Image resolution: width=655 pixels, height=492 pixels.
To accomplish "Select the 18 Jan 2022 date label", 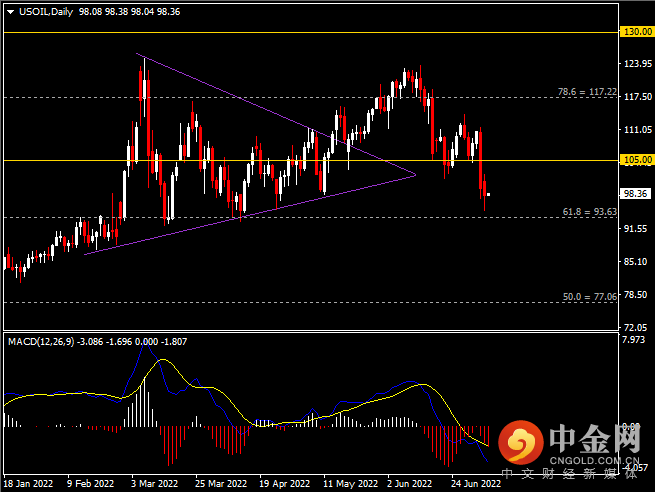I will click(x=28, y=484).
